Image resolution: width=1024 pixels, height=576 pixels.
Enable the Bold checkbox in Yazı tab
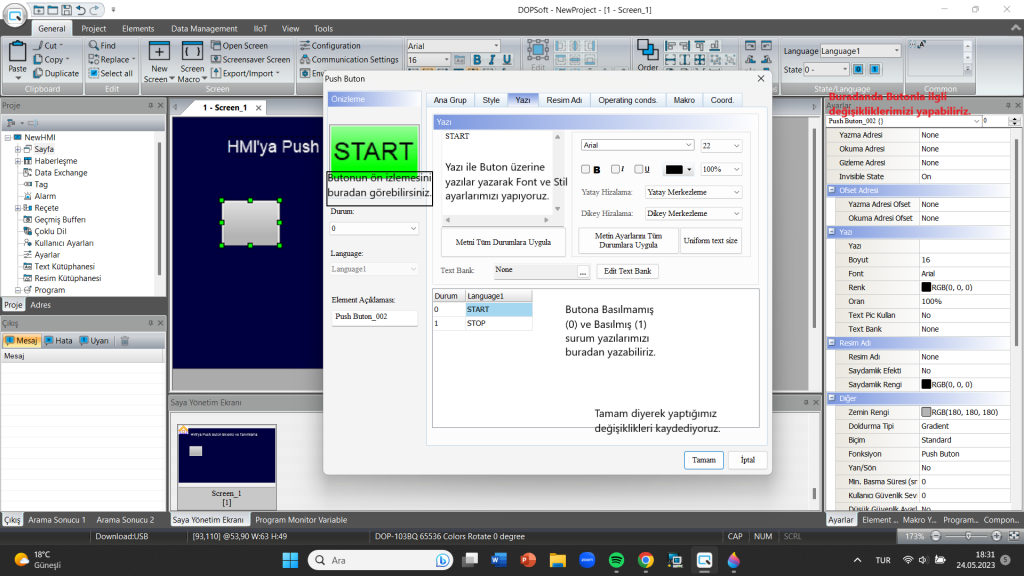pos(586,169)
